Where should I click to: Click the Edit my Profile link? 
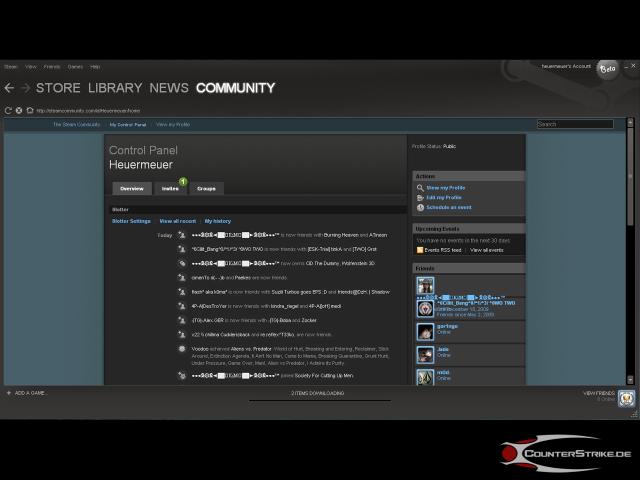coord(444,198)
